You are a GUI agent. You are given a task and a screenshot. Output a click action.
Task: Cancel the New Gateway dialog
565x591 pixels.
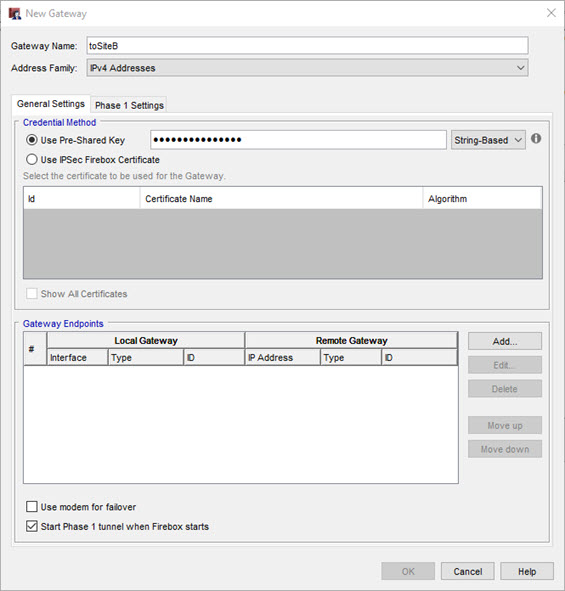point(467,571)
